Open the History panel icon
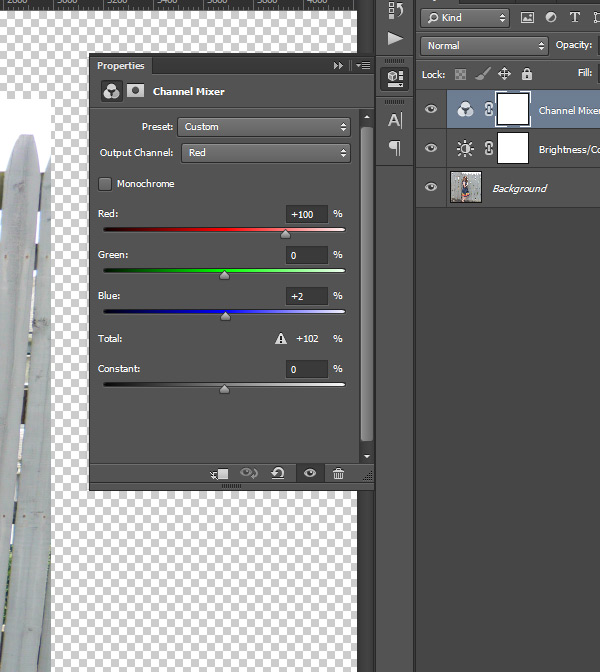Screen dimensions: 600x672 pos(395,11)
